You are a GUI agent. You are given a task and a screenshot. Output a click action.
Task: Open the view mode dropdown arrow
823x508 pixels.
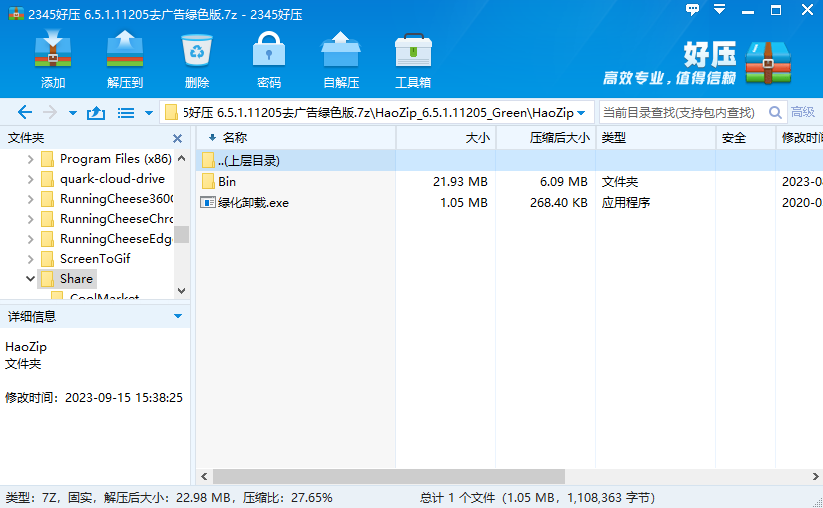(149, 113)
